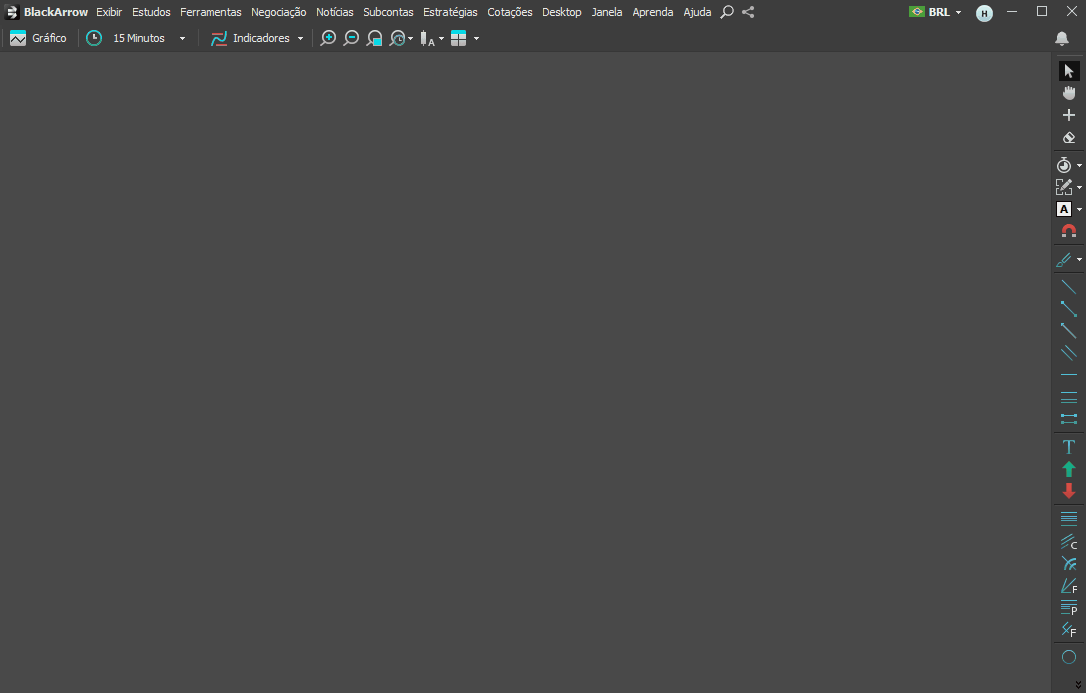Open the Estudos menu

[151, 12]
